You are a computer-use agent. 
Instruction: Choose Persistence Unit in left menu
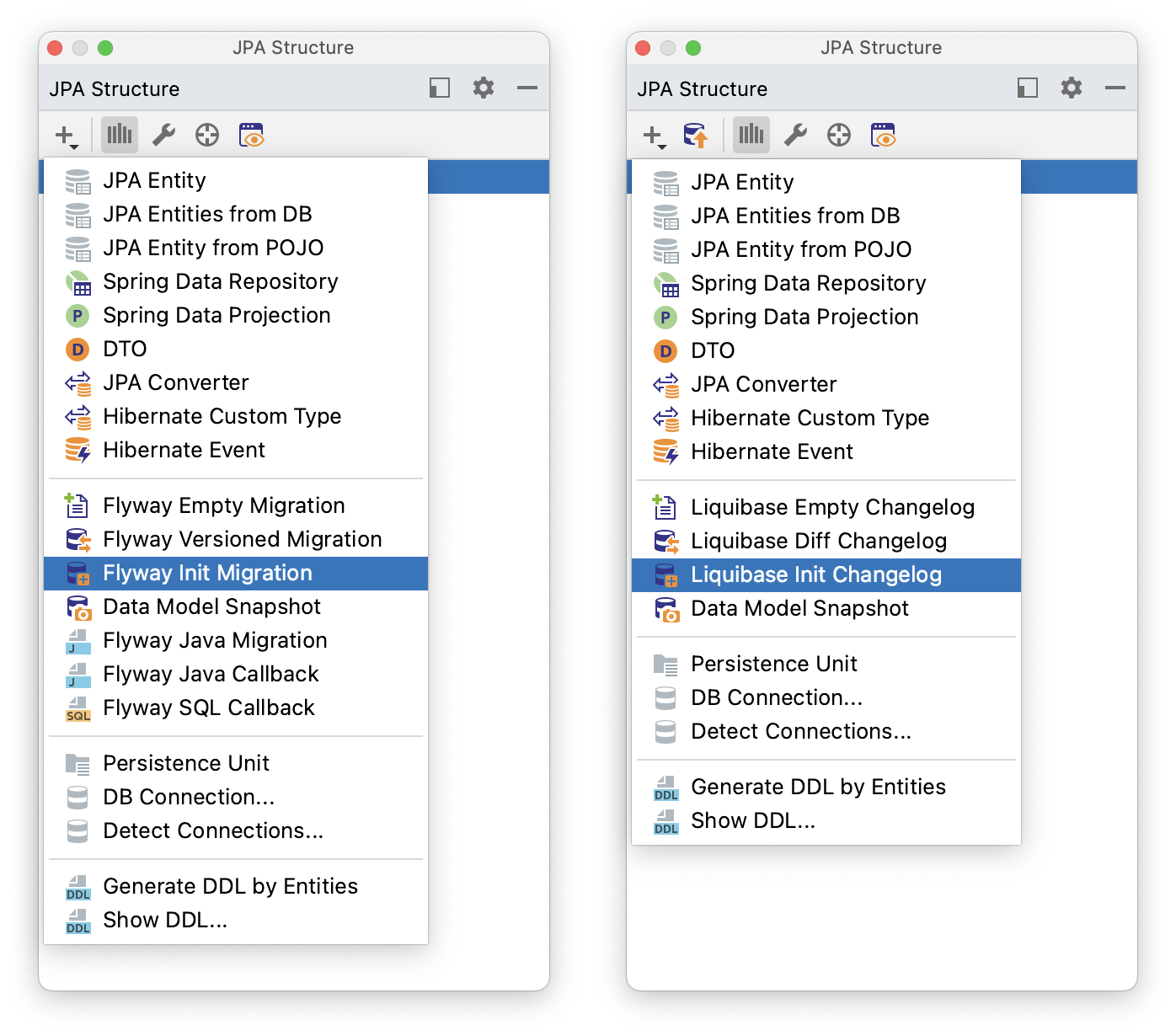pos(236,764)
